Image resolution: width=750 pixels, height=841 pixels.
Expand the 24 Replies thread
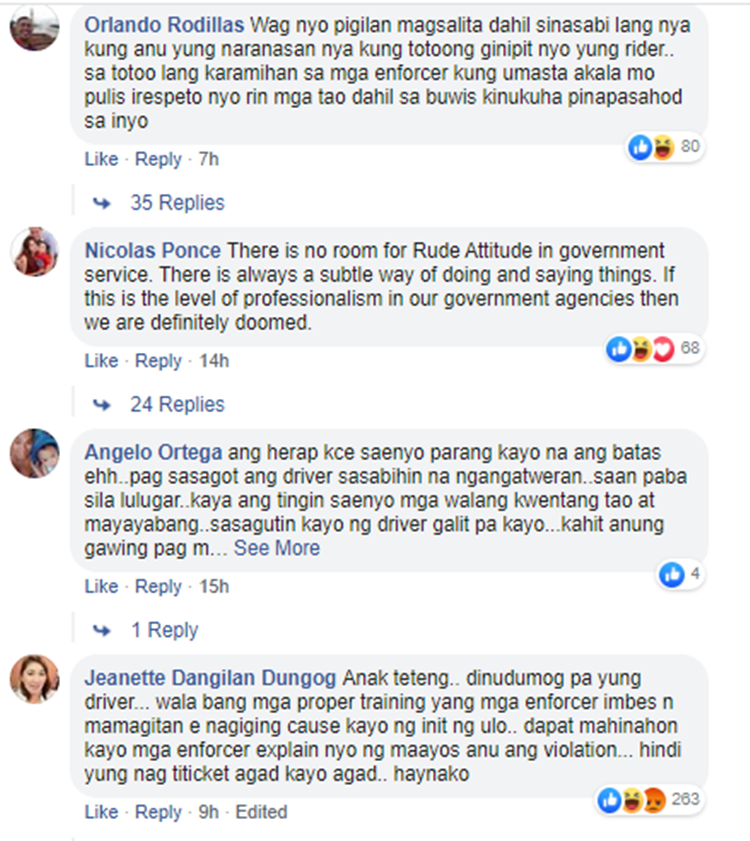point(177,404)
